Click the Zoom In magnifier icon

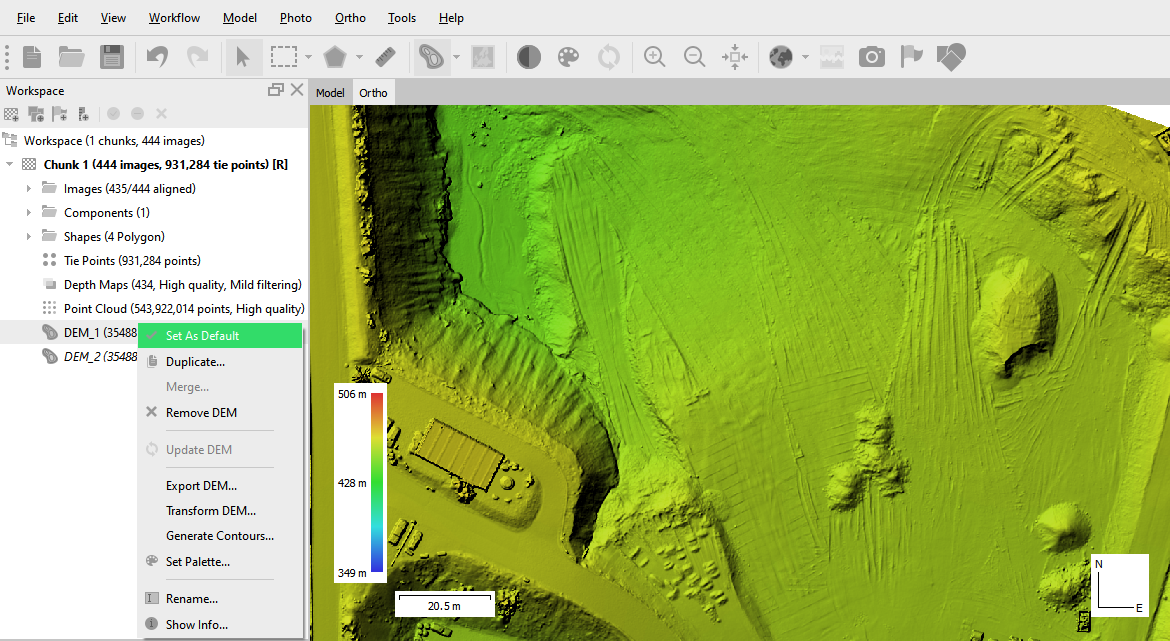point(655,57)
